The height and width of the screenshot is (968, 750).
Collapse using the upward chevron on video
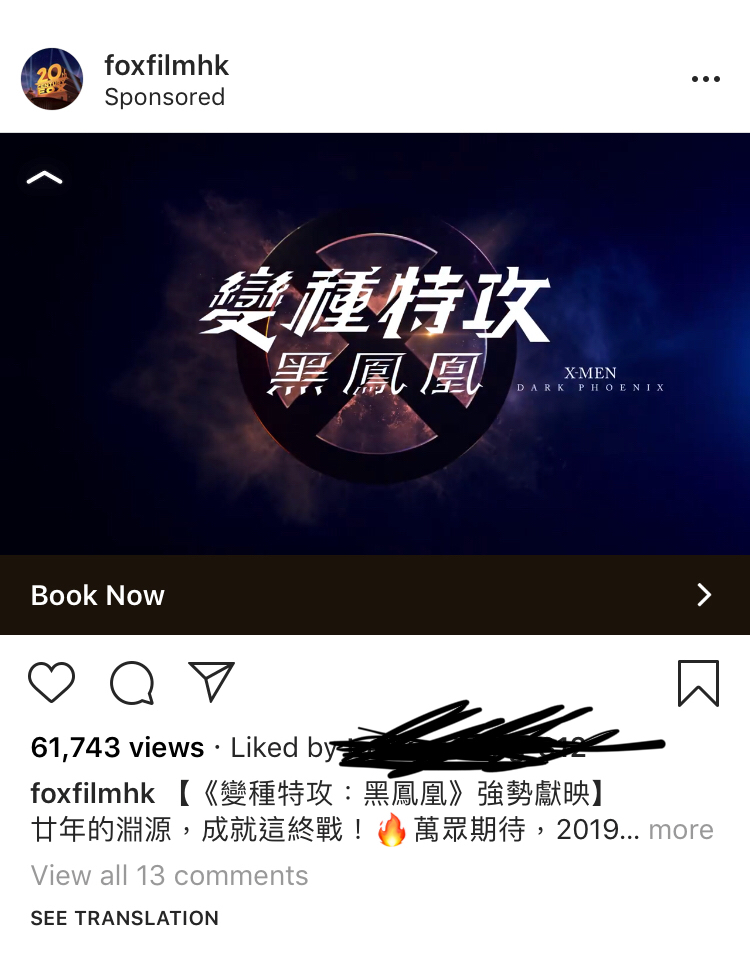pyautogui.click(x=44, y=178)
